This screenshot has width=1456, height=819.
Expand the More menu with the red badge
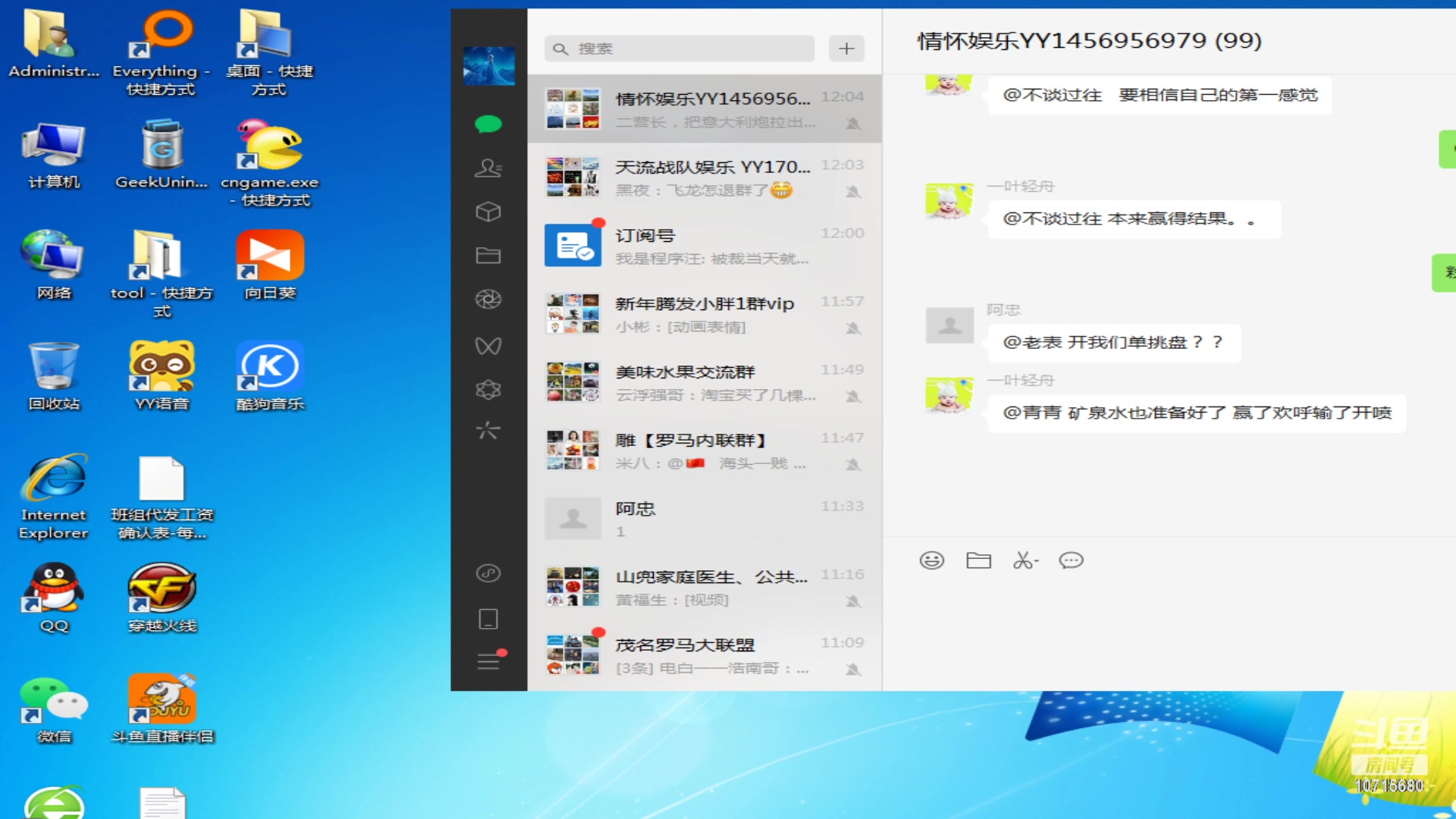(x=488, y=661)
